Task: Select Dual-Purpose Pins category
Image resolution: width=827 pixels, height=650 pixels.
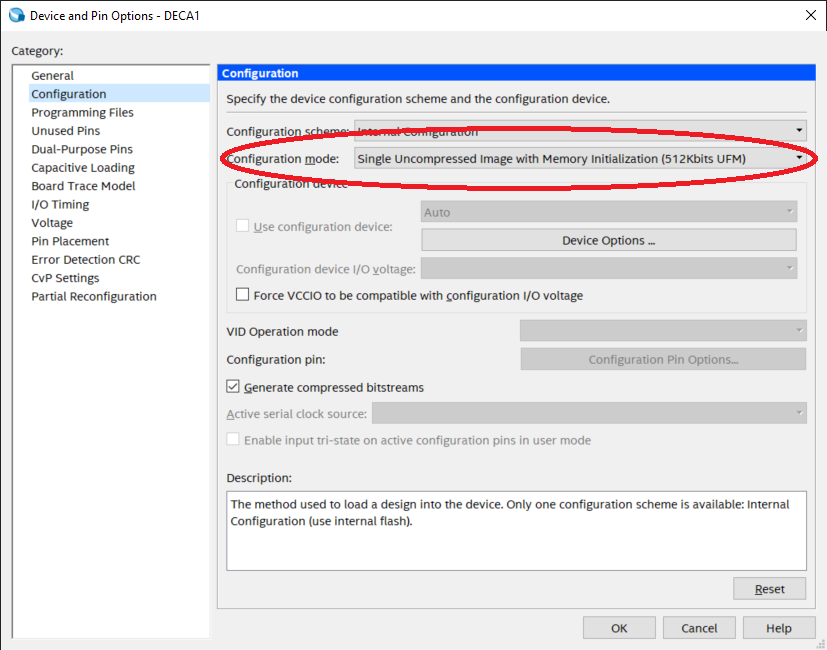Action: [81, 149]
